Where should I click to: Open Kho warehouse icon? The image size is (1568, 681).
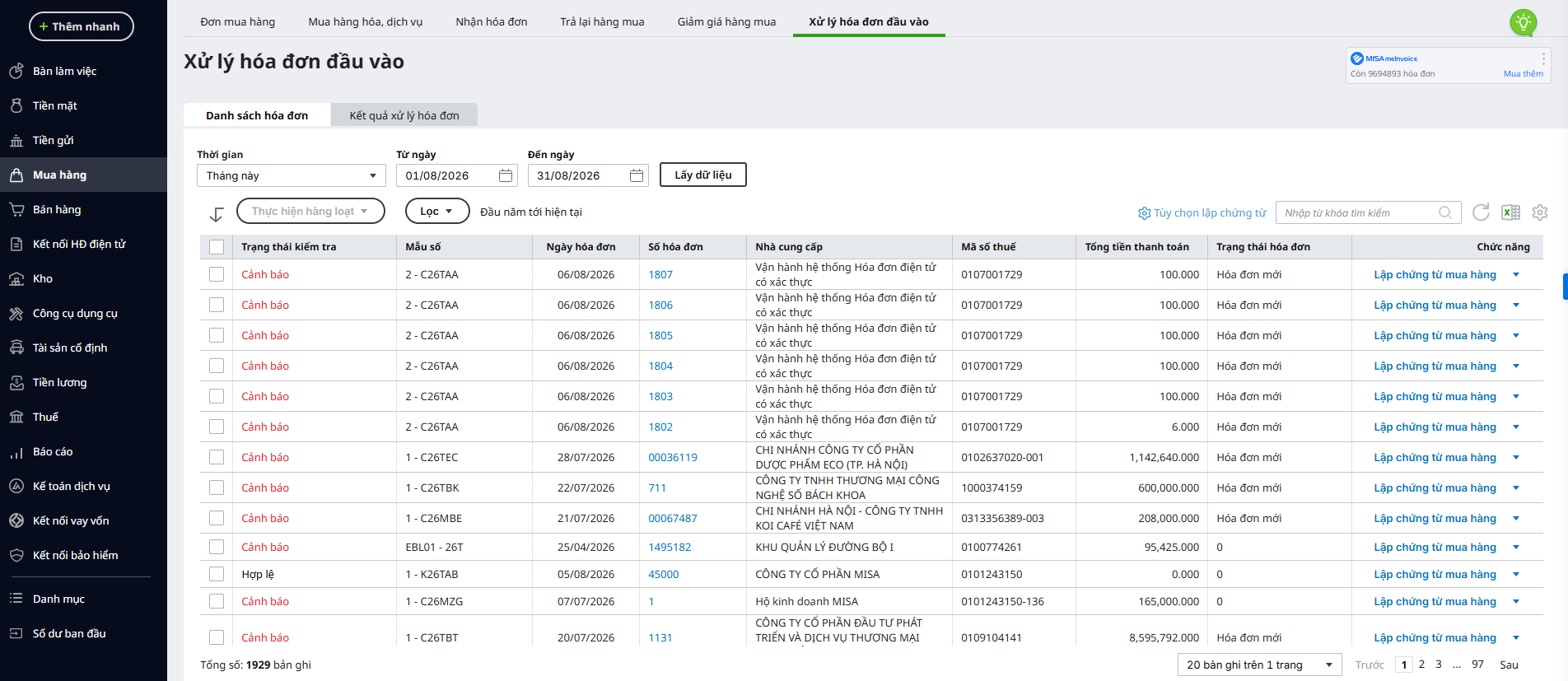[16, 278]
